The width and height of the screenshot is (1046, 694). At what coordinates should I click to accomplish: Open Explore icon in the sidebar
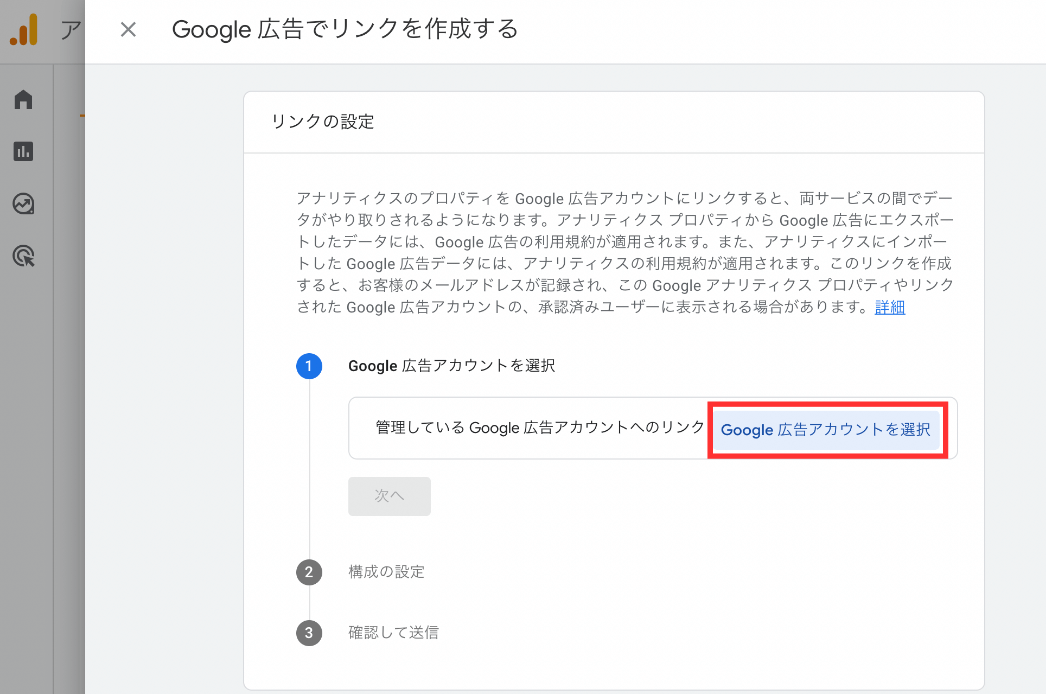23,204
